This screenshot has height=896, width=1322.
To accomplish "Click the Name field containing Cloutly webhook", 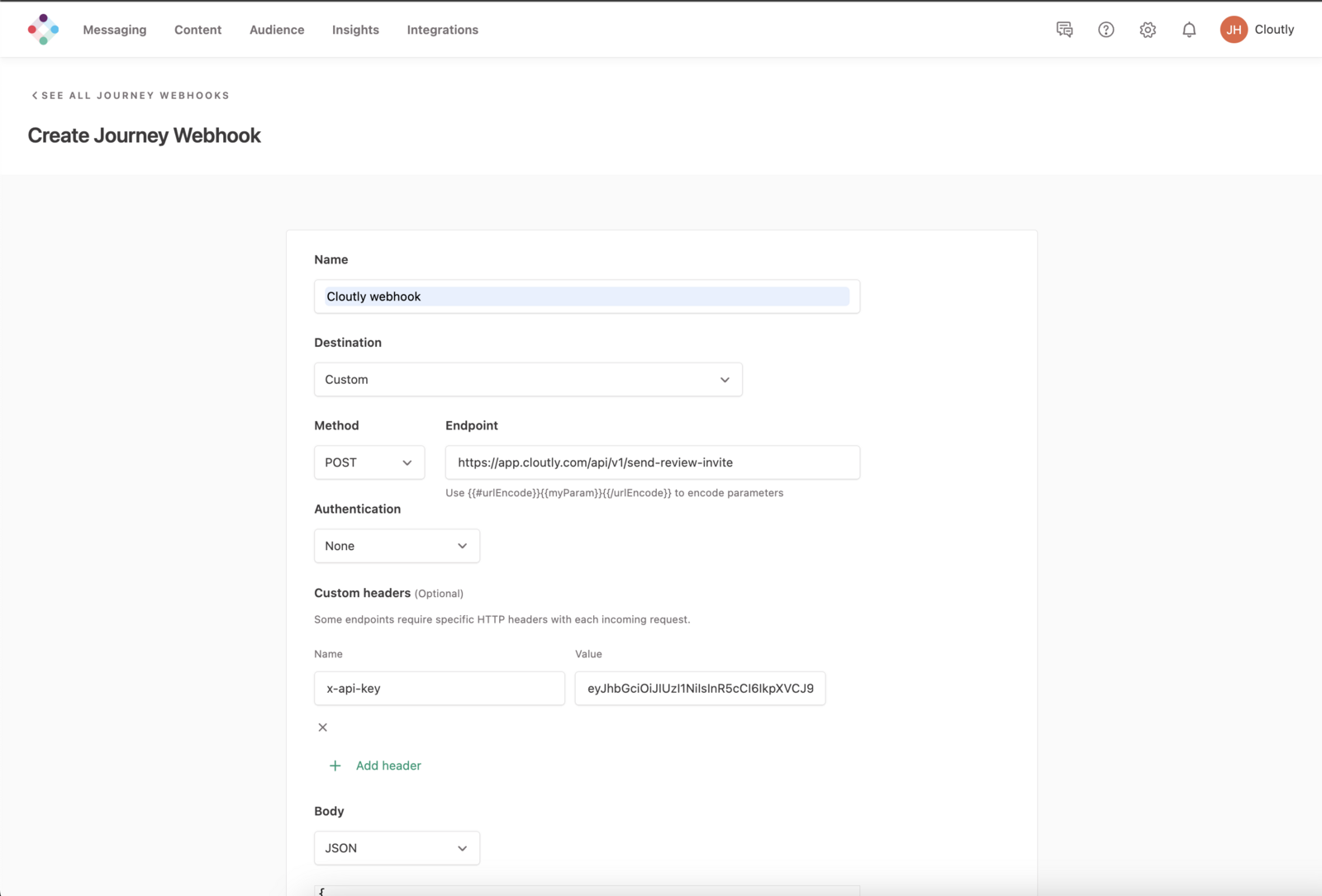I will pos(587,296).
